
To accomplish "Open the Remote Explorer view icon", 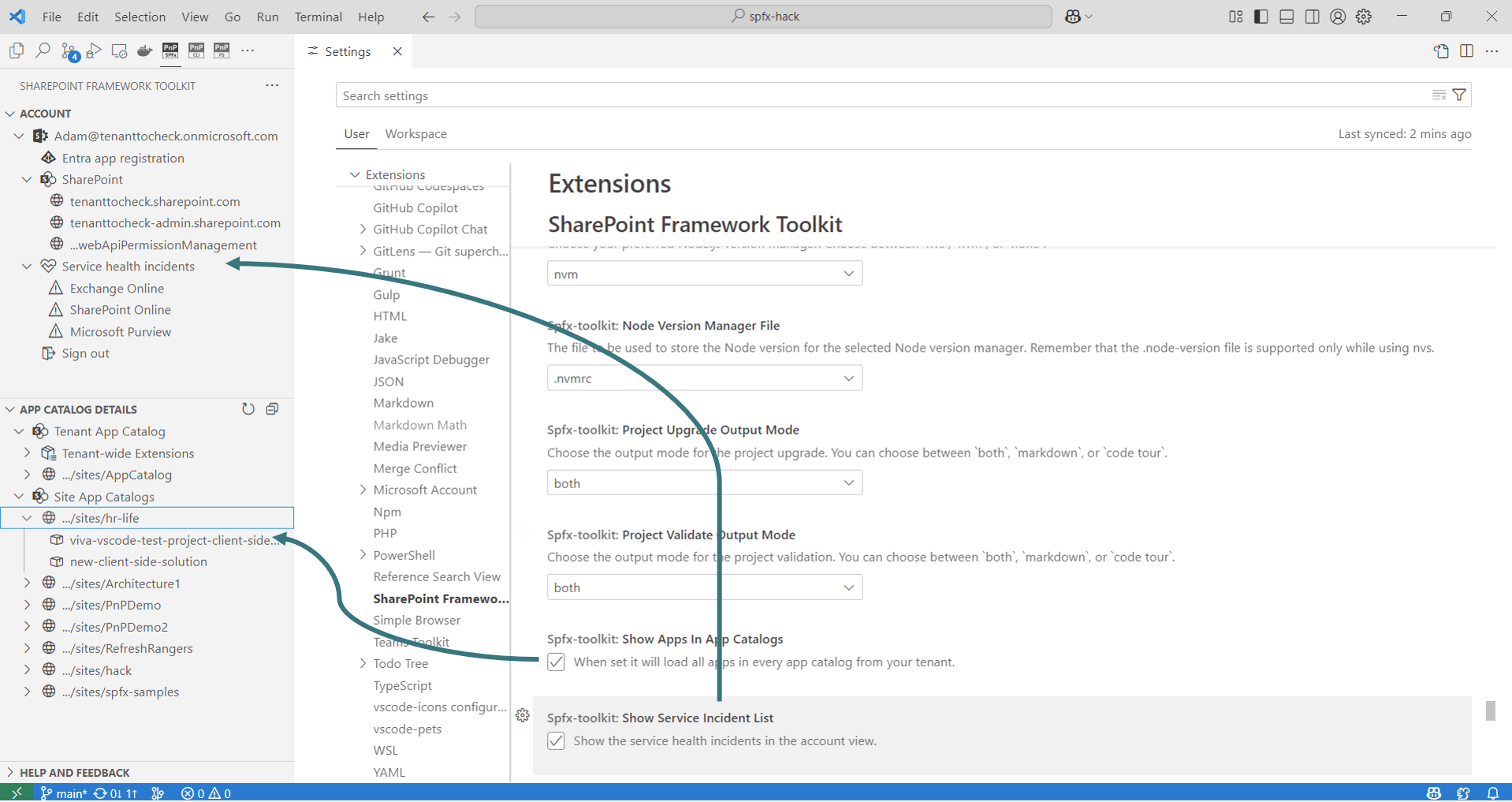I will point(119,50).
